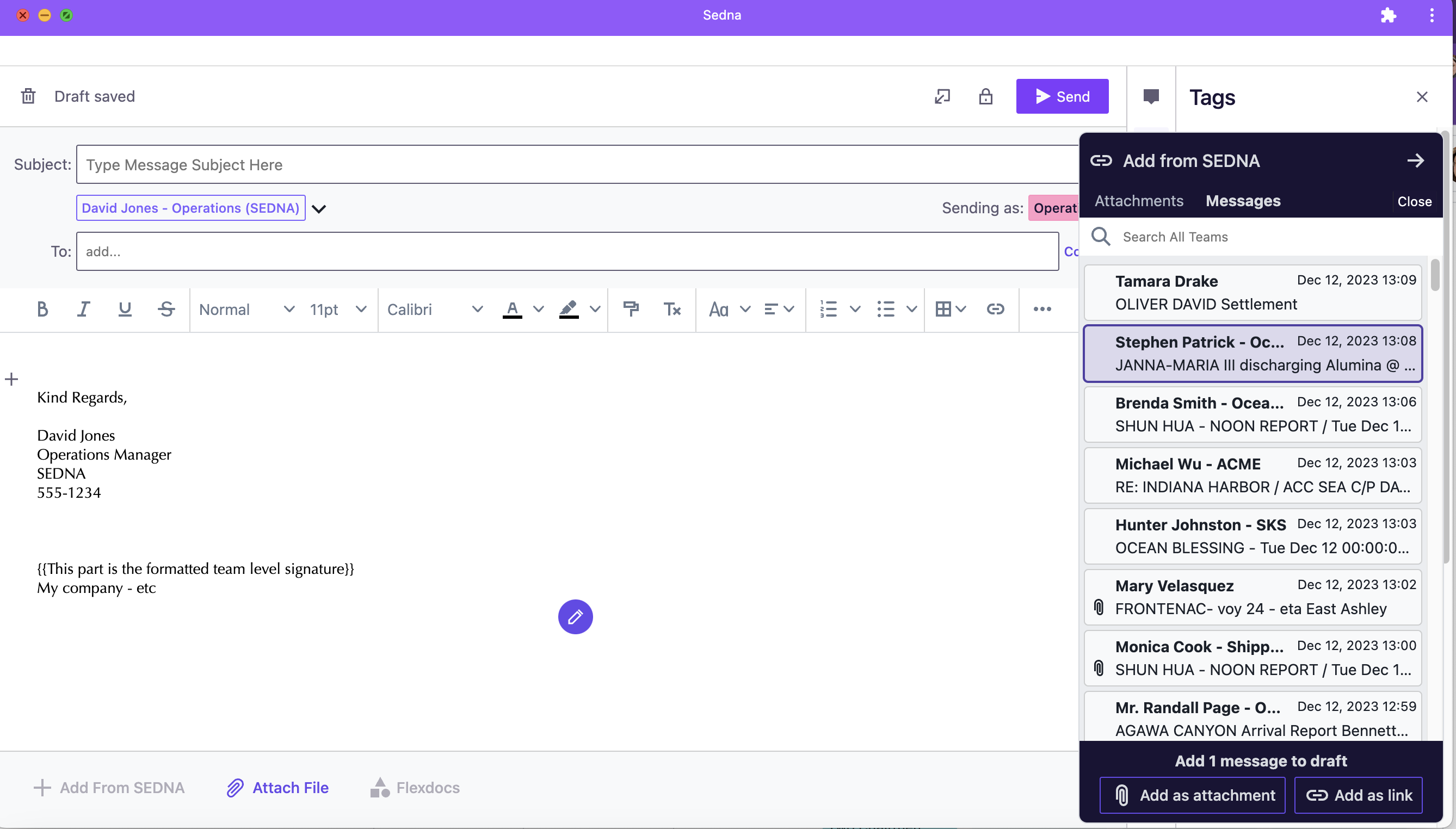Open the Normal paragraph style dropdown
This screenshot has height=829, width=1456.
(246, 309)
